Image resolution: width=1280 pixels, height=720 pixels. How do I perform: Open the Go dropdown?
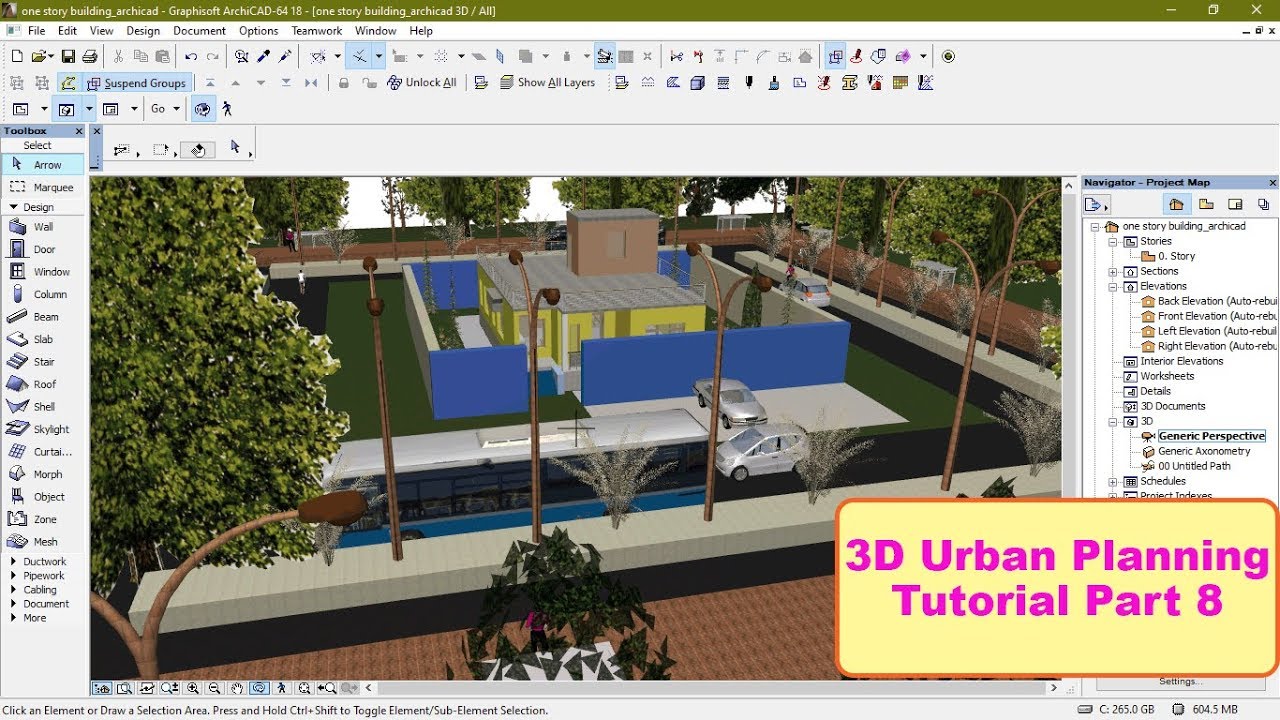point(165,109)
